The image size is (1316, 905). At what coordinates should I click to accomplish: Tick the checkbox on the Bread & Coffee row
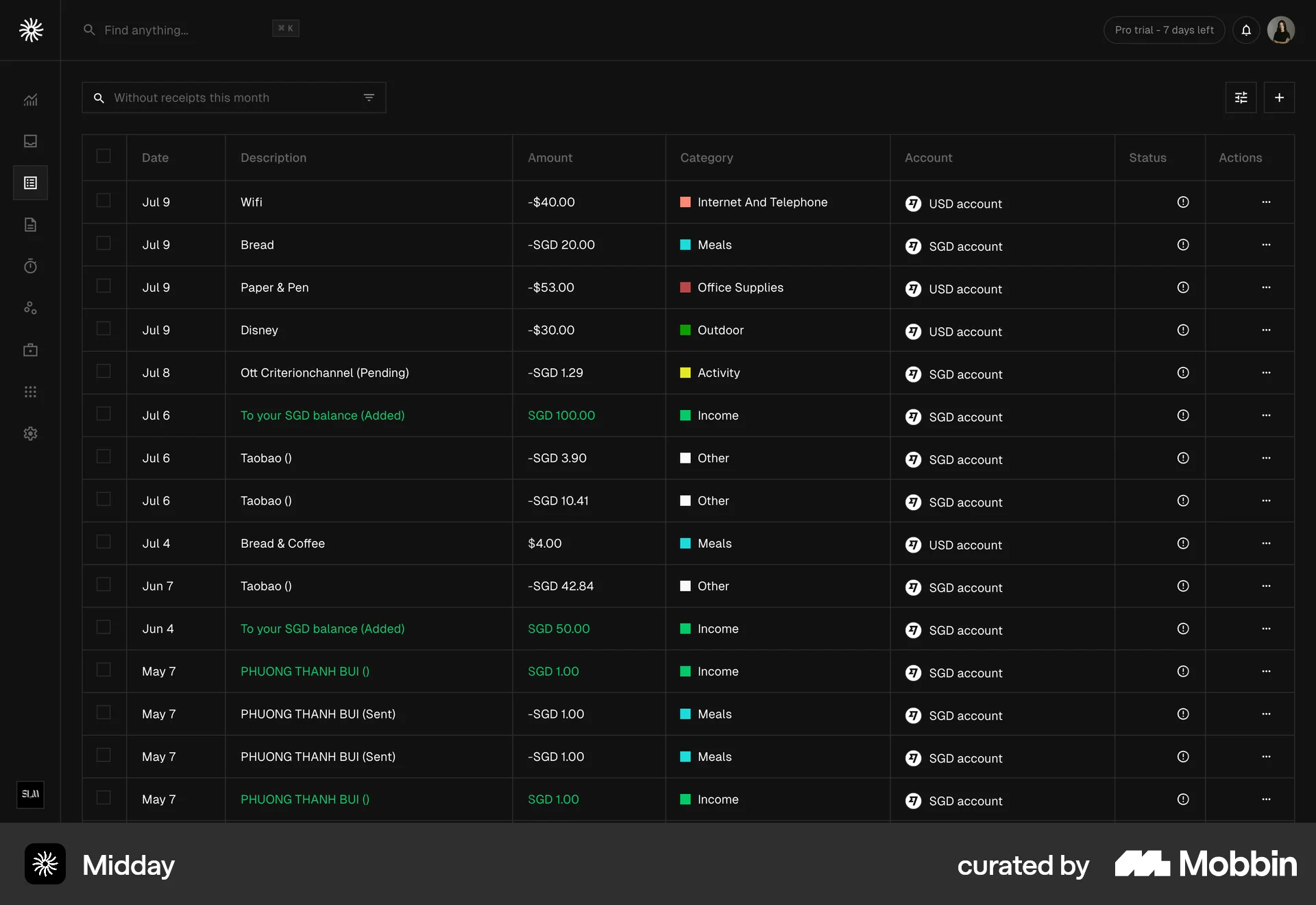[x=103, y=542]
